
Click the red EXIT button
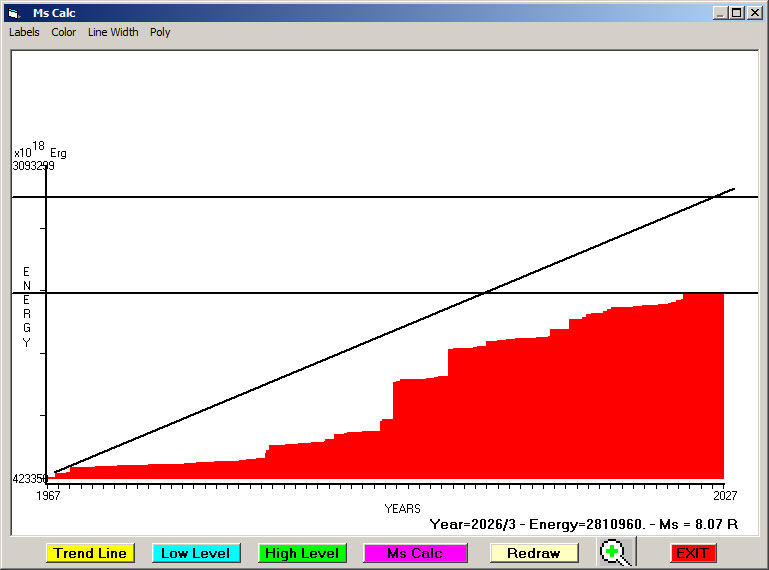click(x=692, y=553)
